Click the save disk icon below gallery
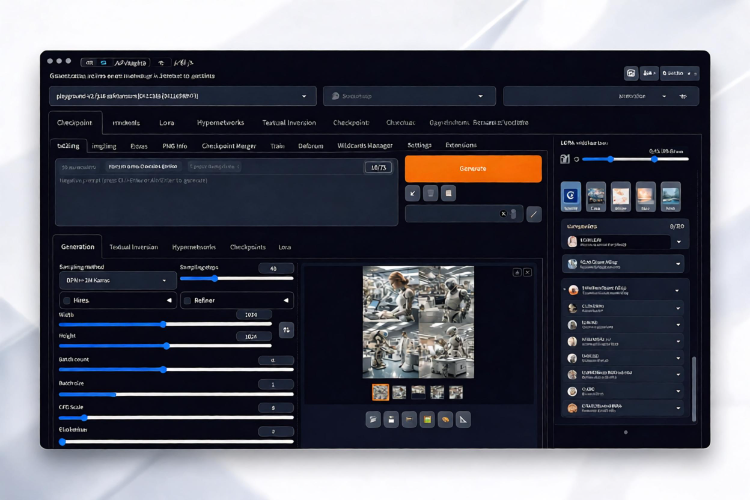 tap(391, 420)
